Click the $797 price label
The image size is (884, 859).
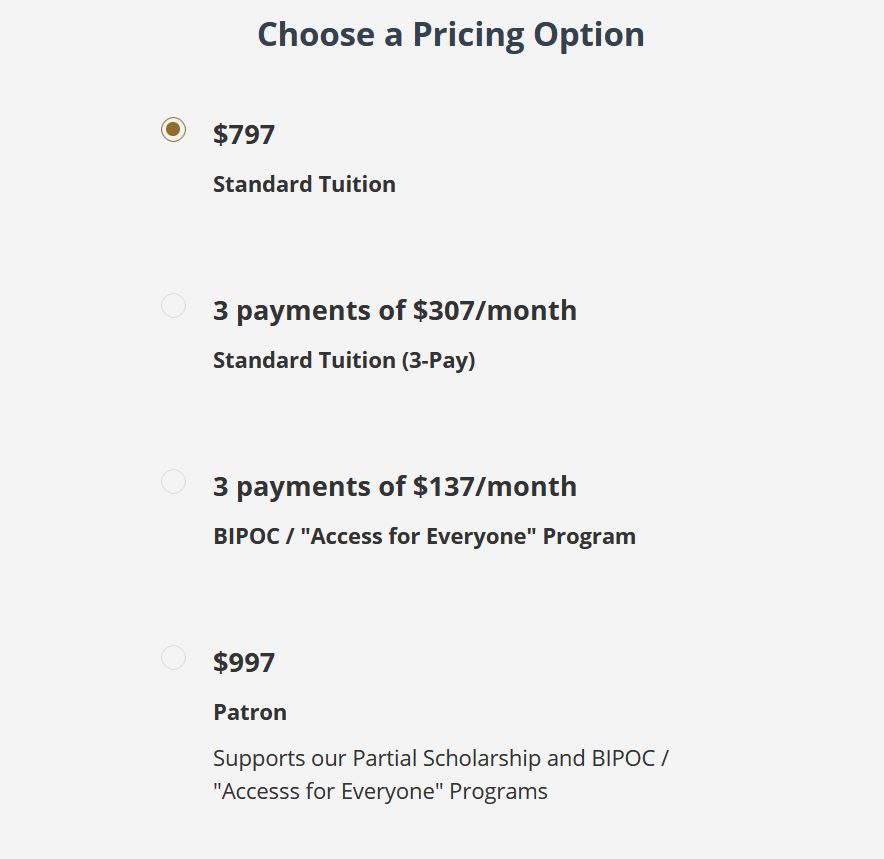tap(244, 135)
